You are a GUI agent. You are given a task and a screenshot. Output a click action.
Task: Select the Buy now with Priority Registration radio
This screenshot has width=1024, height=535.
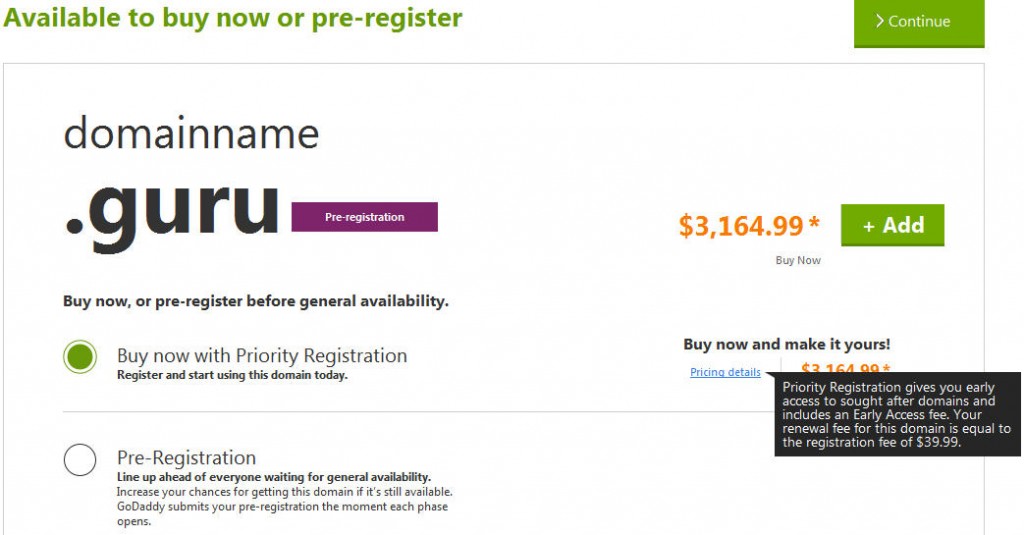point(80,357)
